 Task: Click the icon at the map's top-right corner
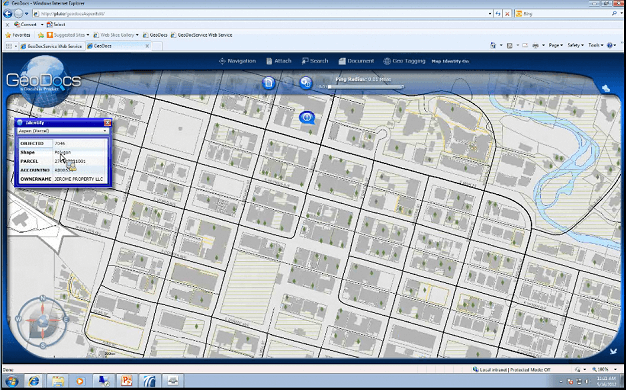606,88
